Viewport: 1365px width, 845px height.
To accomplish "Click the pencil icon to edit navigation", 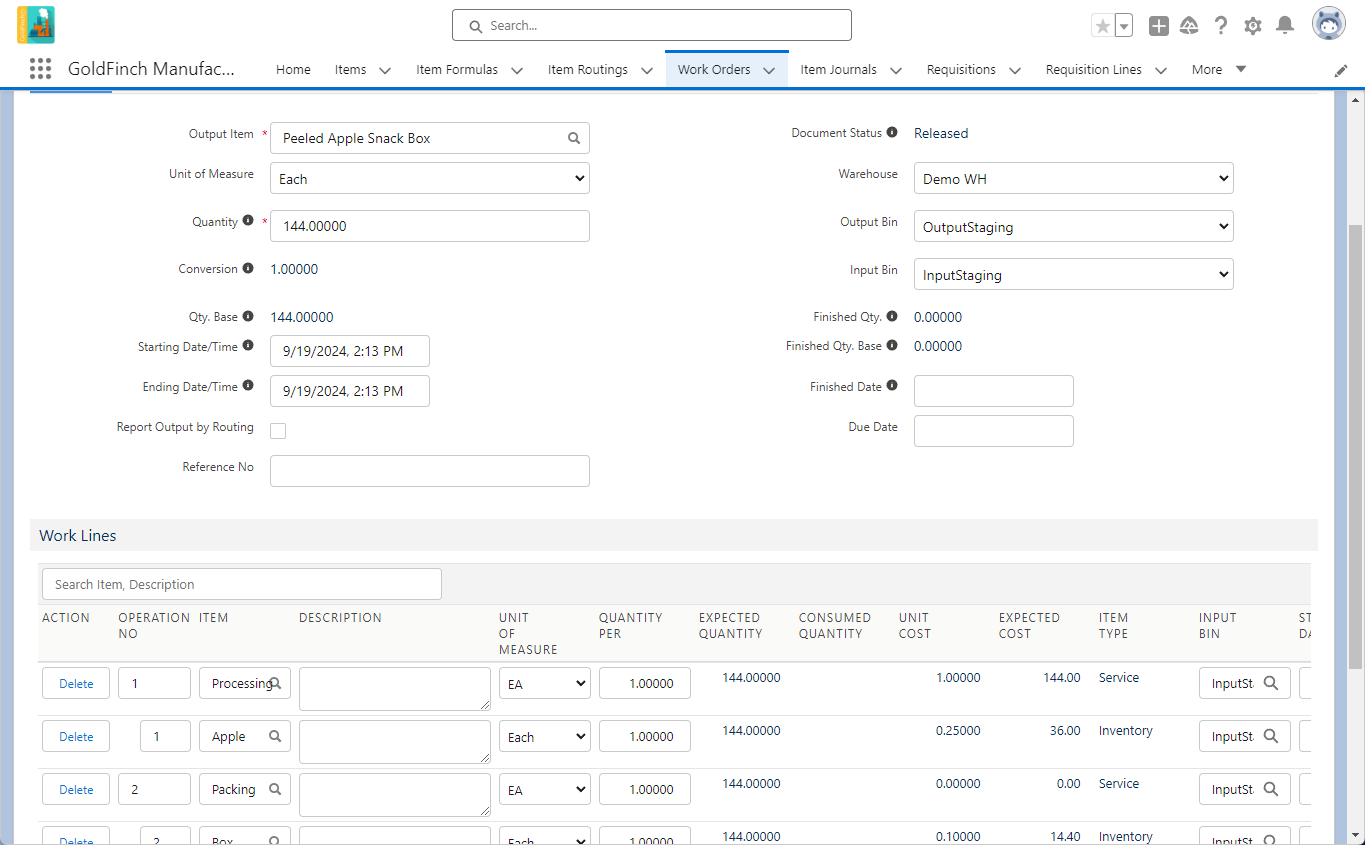I will tap(1341, 70).
